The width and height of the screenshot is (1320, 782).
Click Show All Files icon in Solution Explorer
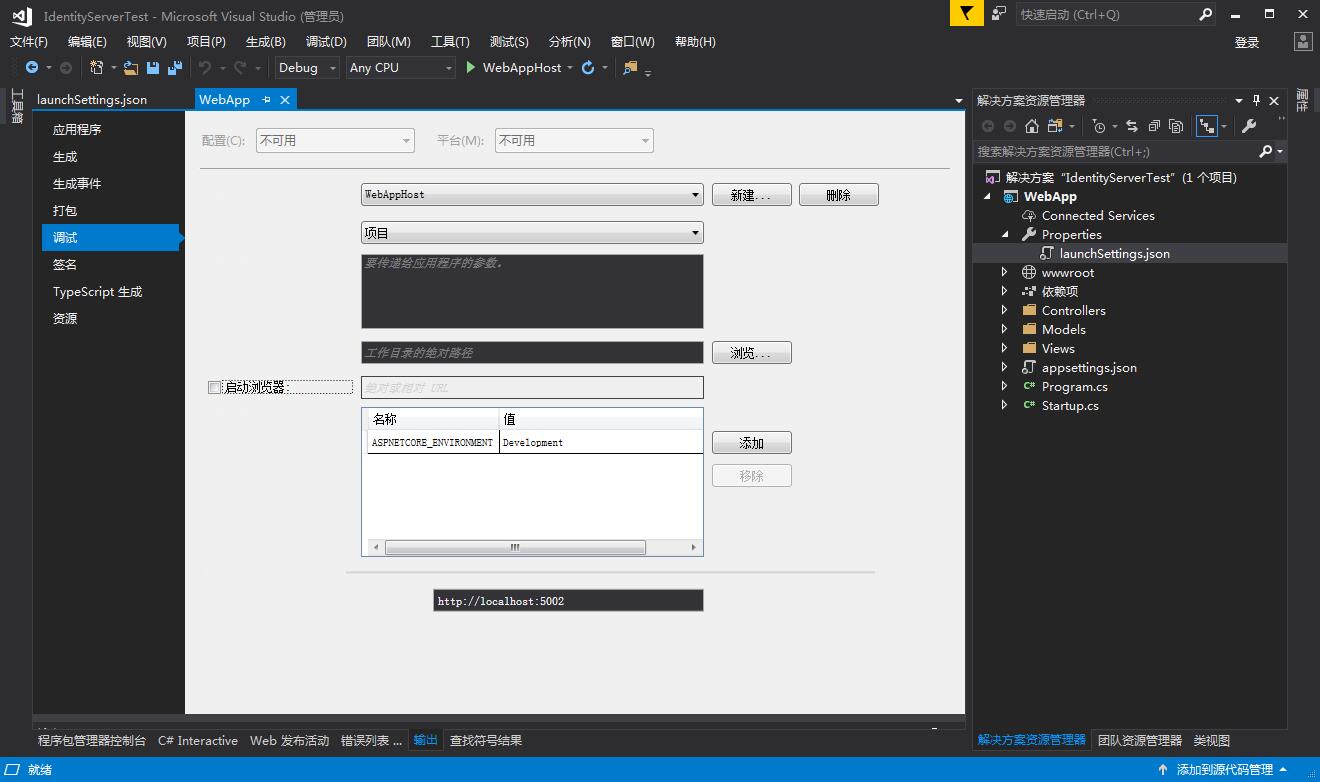coord(1176,126)
